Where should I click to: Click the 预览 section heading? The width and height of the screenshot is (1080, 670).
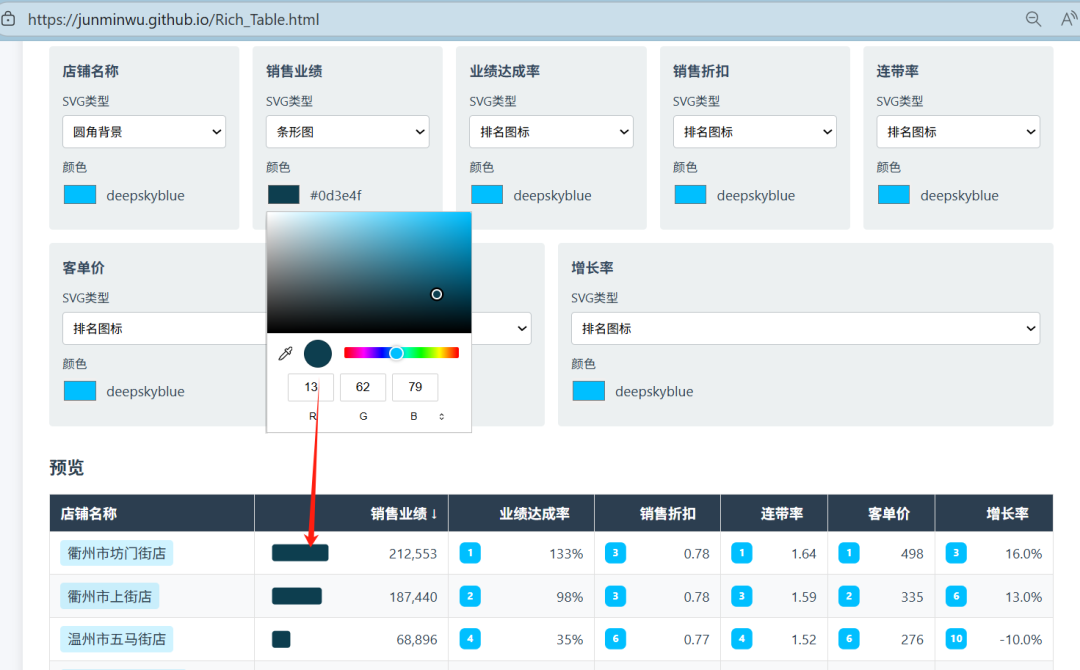pyautogui.click(x=67, y=468)
